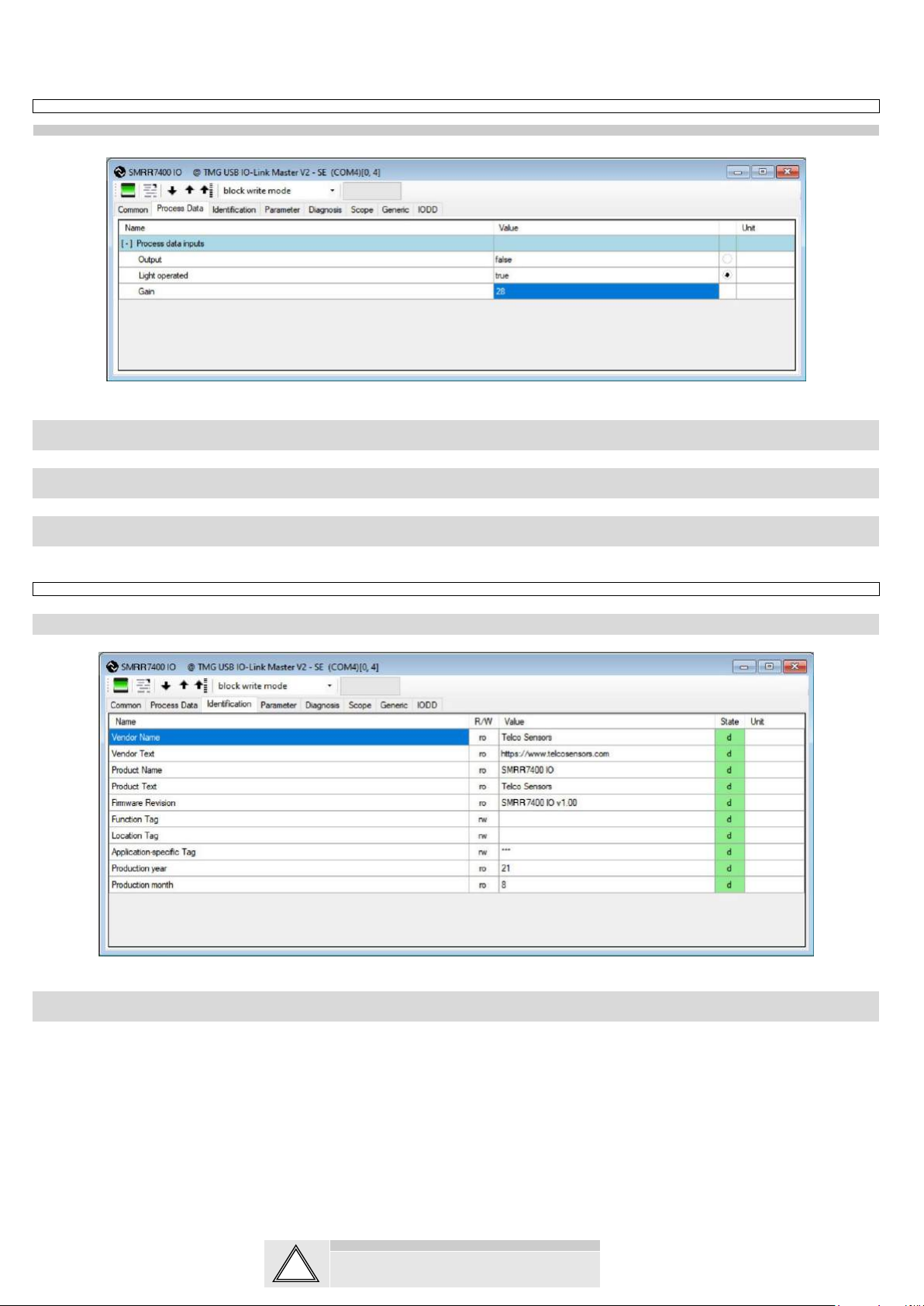Open the Generic tab in the Identification window
Image resolution: width=924 pixels, height=1306 pixels.
[394, 705]
